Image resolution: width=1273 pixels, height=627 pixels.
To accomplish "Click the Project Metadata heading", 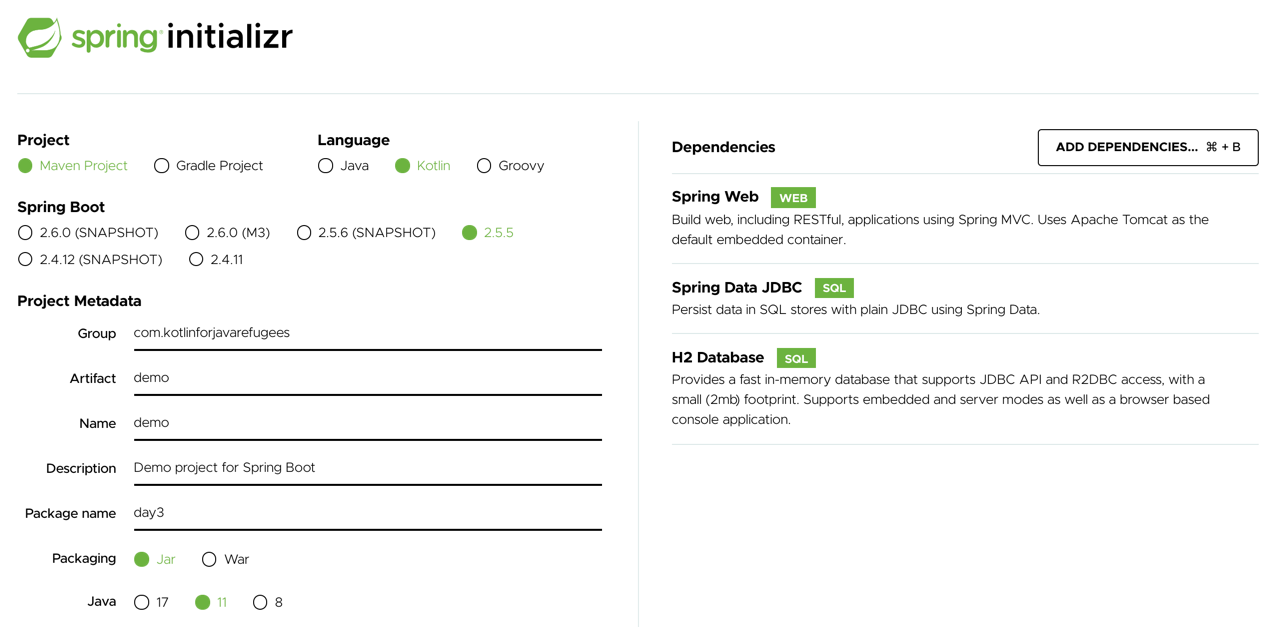I will (x=79, y=301).
